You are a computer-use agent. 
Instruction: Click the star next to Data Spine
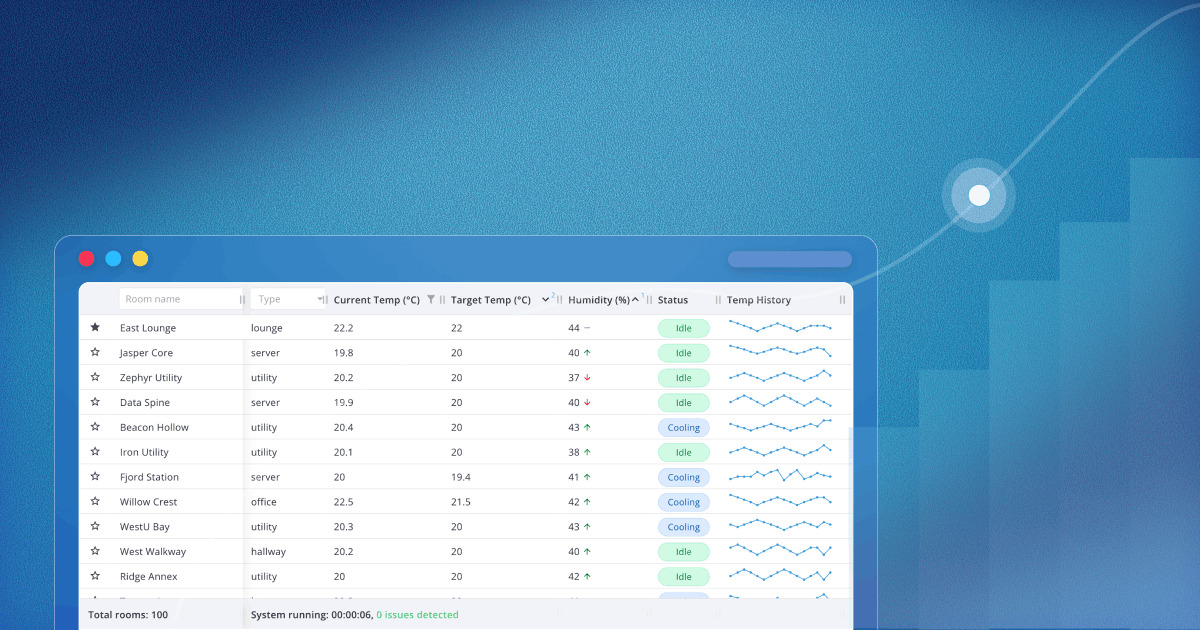[95, 402]
